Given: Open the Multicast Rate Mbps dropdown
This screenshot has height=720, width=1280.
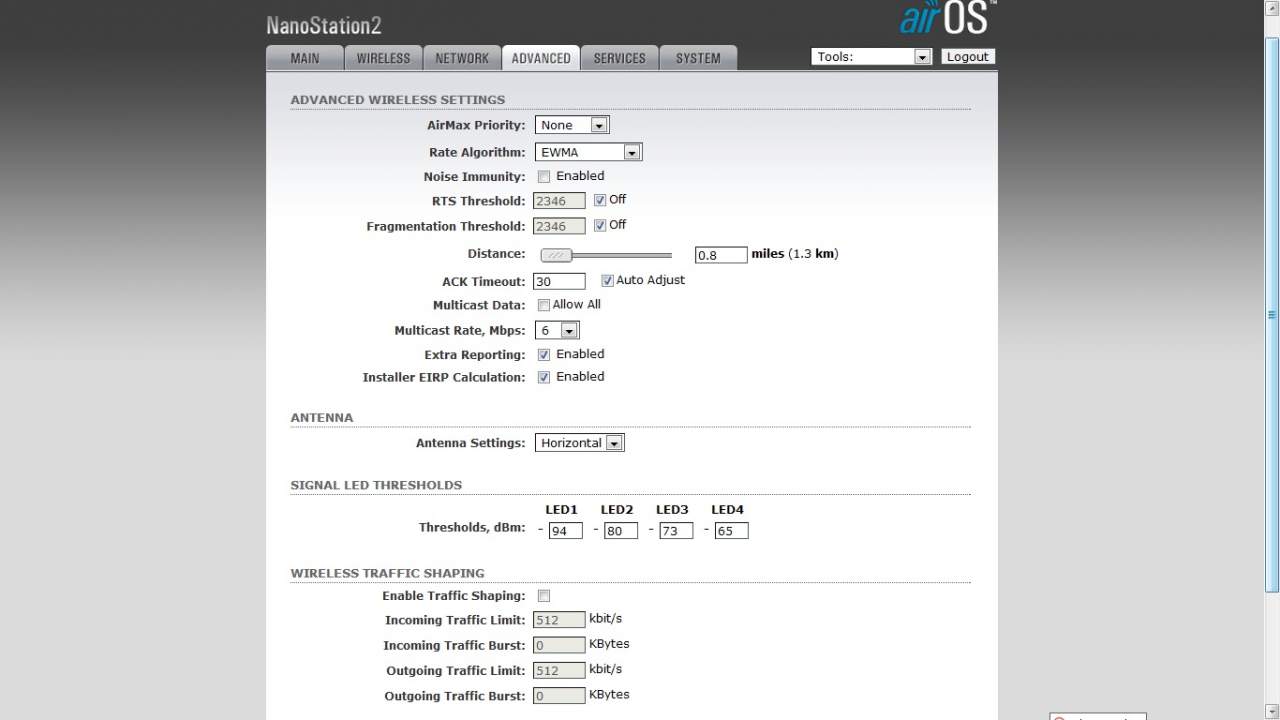Looking at the screenshot, I should (x=557, y=330).
